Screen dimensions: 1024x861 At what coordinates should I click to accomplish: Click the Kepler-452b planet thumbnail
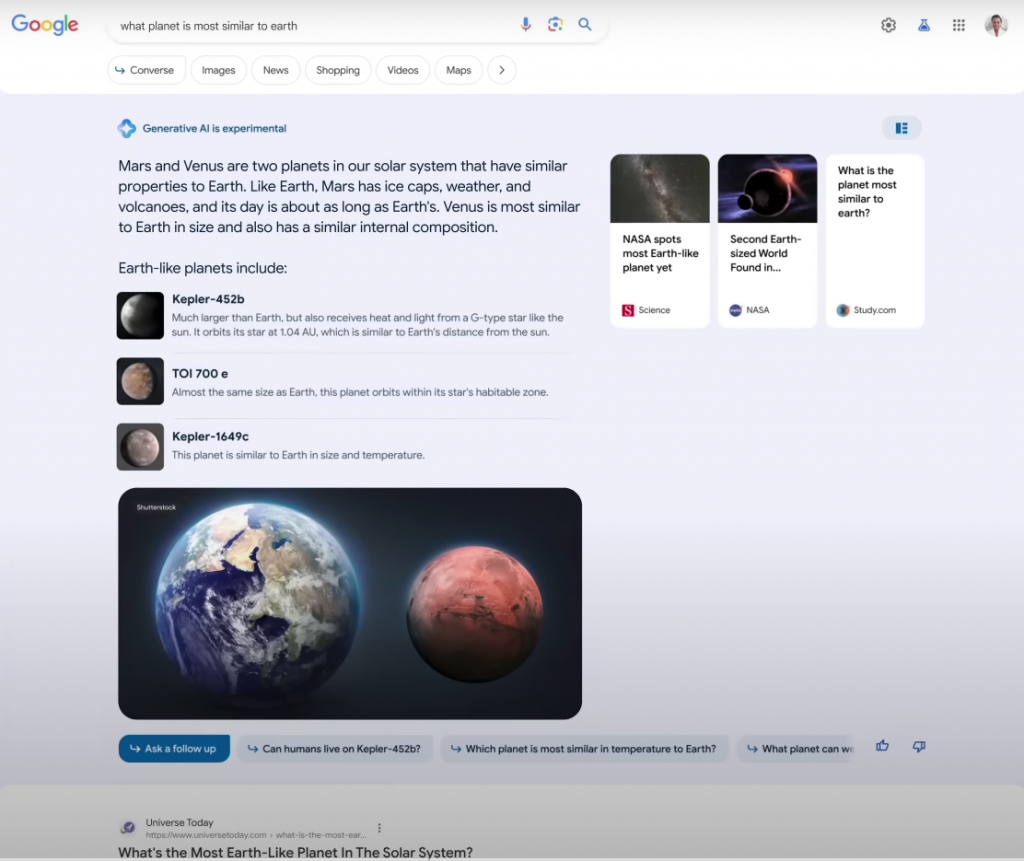(x=140, y=316)
